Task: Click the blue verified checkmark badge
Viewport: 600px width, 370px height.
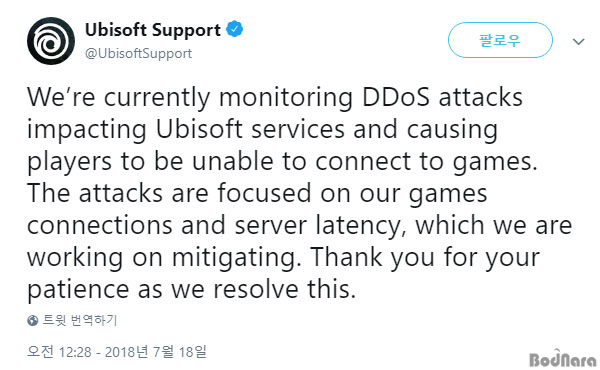Action: pyautogui.click(x=235, y=29)
